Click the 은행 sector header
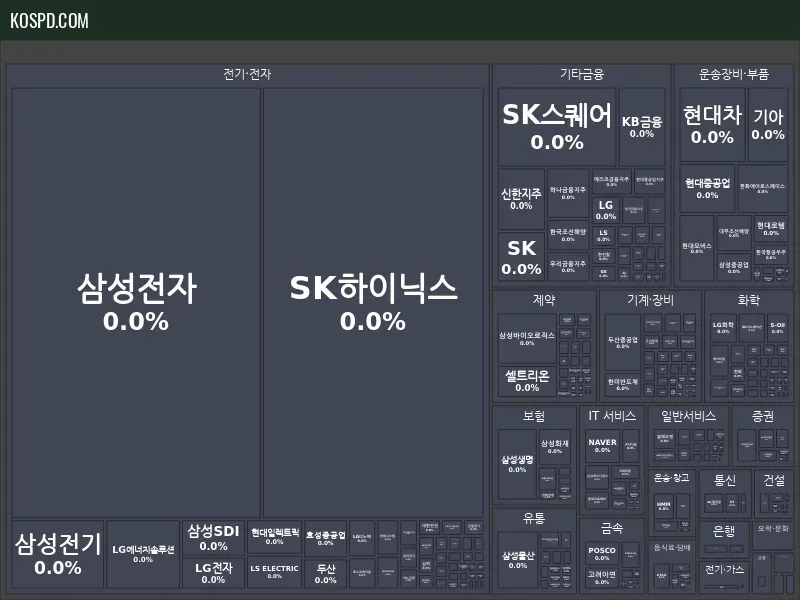800x600 pixels. pos(724,532)
